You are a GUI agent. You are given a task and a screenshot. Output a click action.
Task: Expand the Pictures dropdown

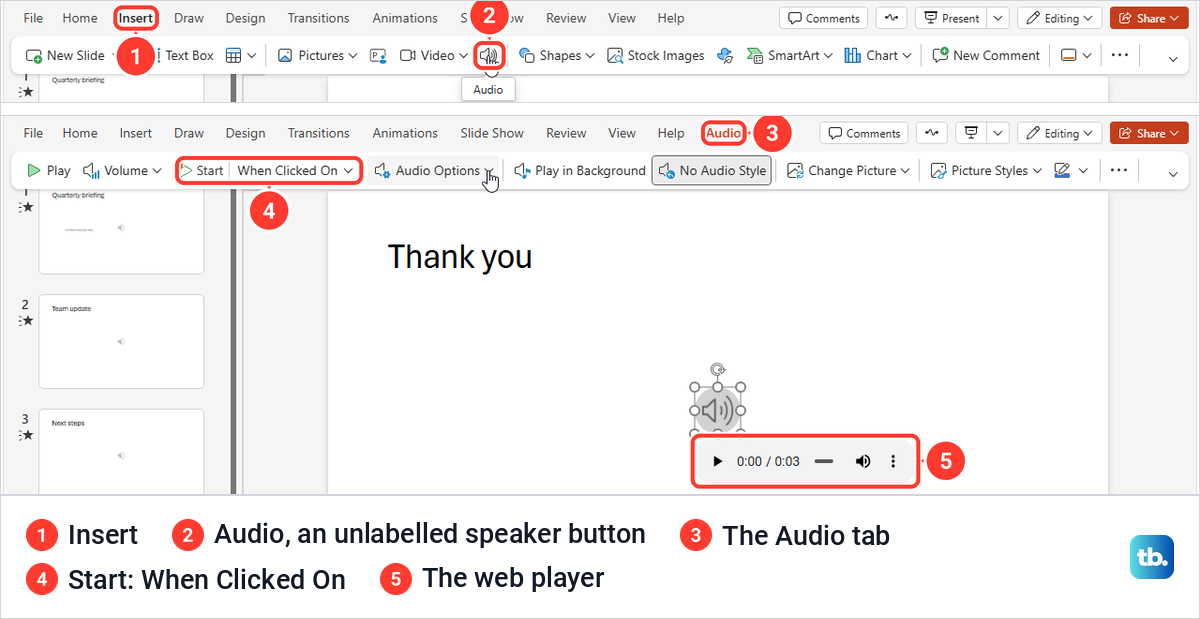(x=351, y=56)
